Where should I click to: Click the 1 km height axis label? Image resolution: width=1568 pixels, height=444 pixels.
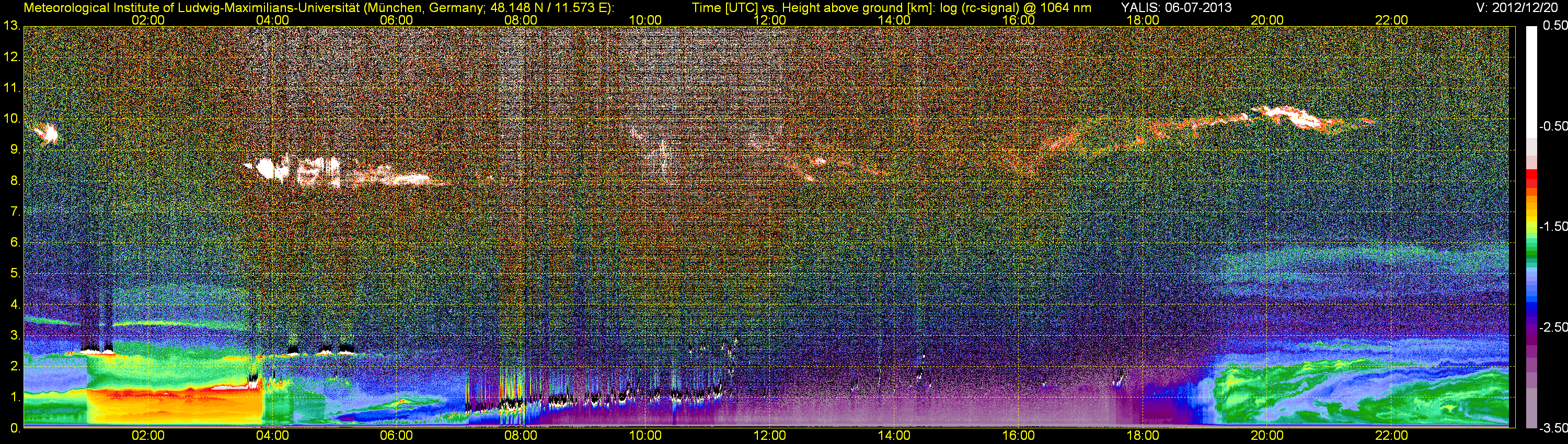(x=15, y=397)
